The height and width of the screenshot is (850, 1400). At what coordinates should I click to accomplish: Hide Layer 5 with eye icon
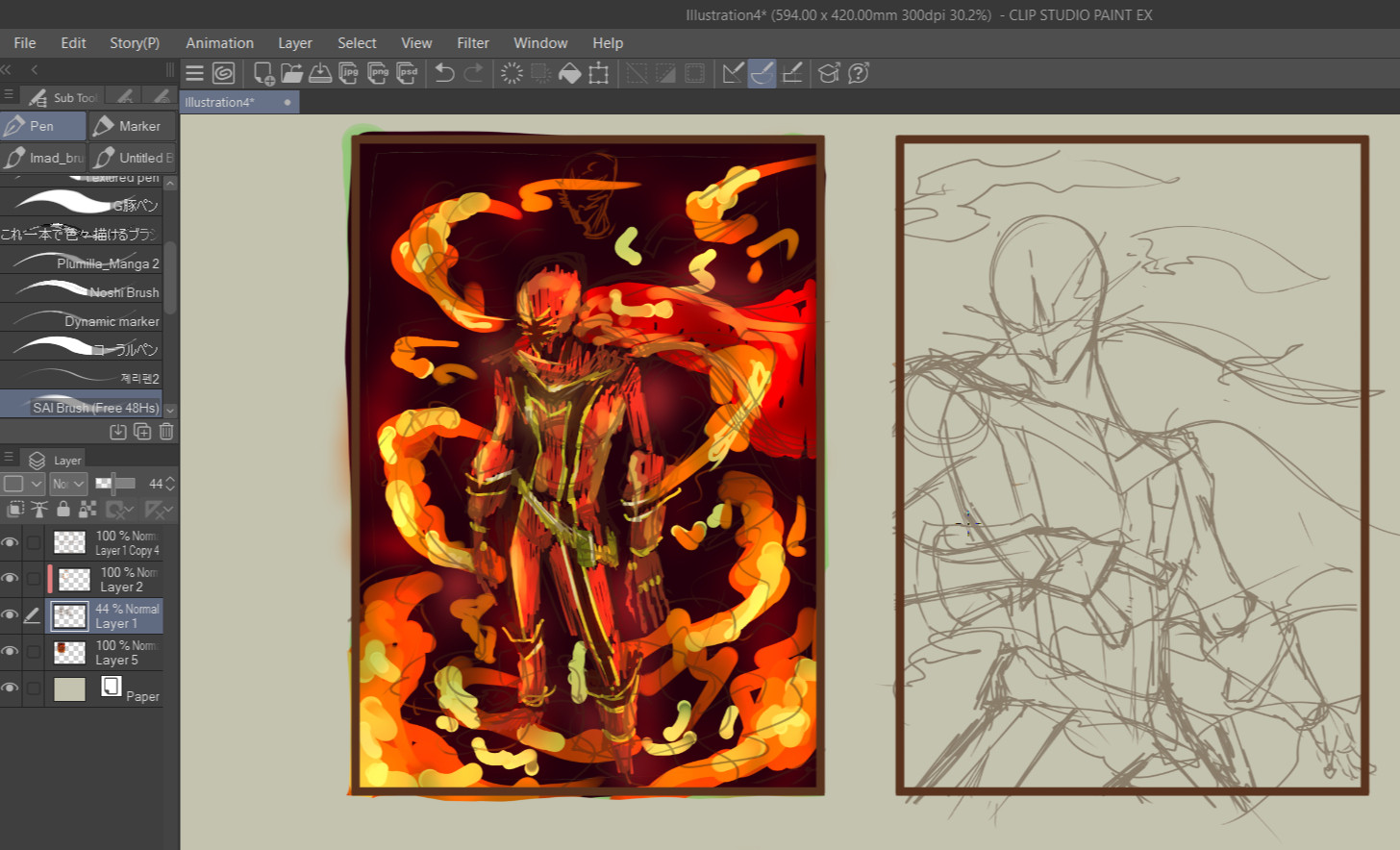[x=10, y=652]
